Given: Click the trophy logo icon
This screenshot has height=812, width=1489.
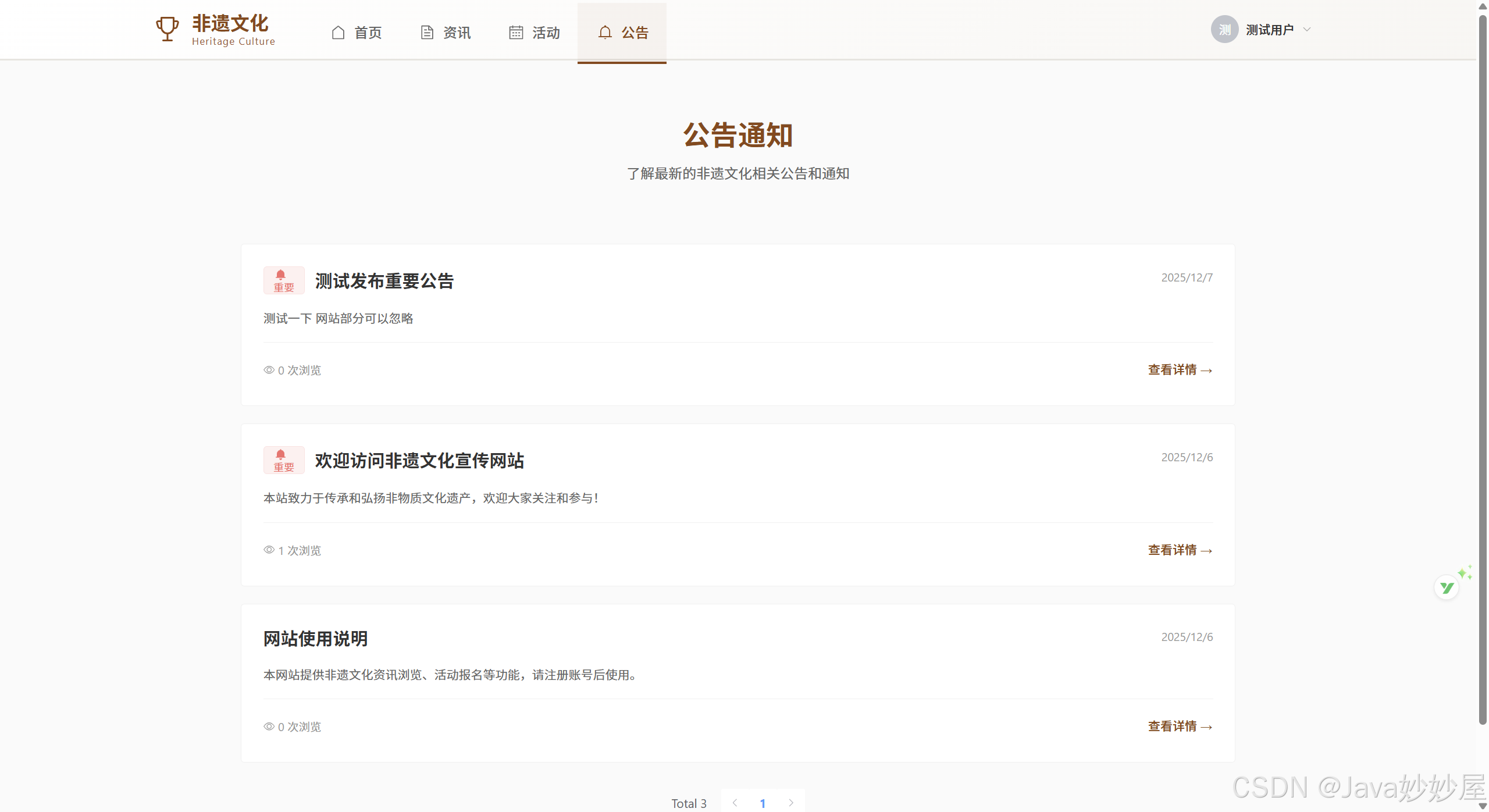Looking at the screenshot, I should [167, 29].
